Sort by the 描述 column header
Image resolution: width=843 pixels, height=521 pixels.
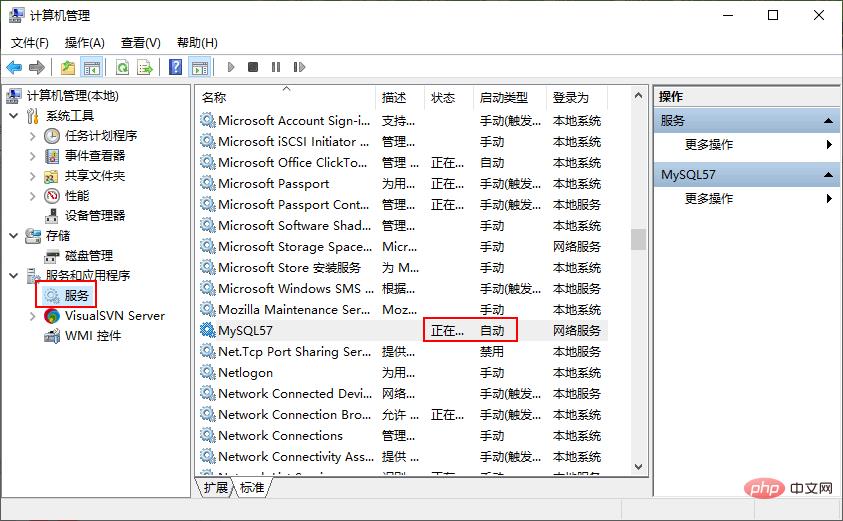pos(399,97)
